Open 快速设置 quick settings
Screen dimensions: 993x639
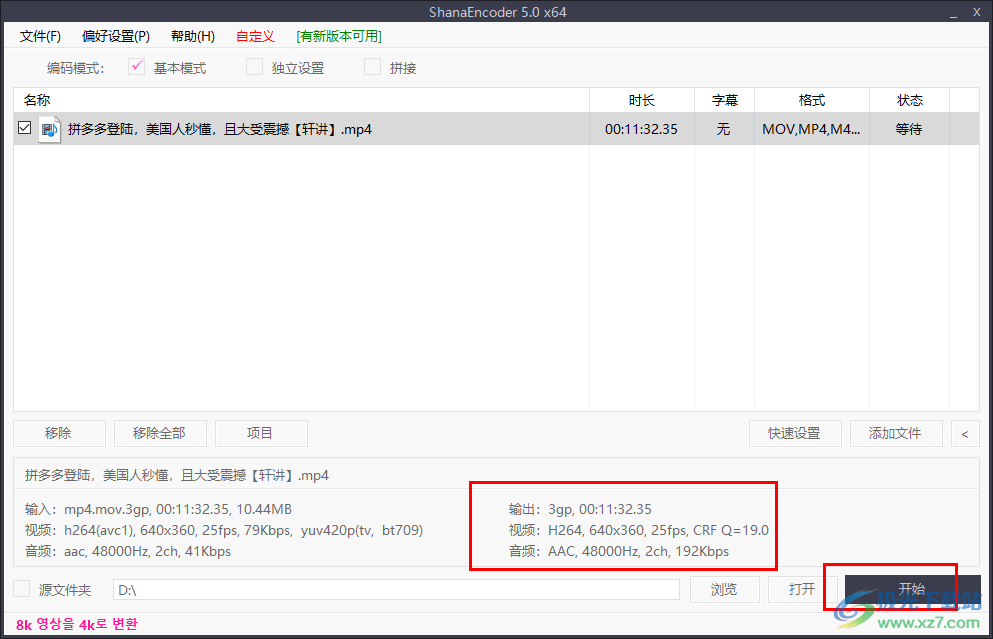pos(795,433)
